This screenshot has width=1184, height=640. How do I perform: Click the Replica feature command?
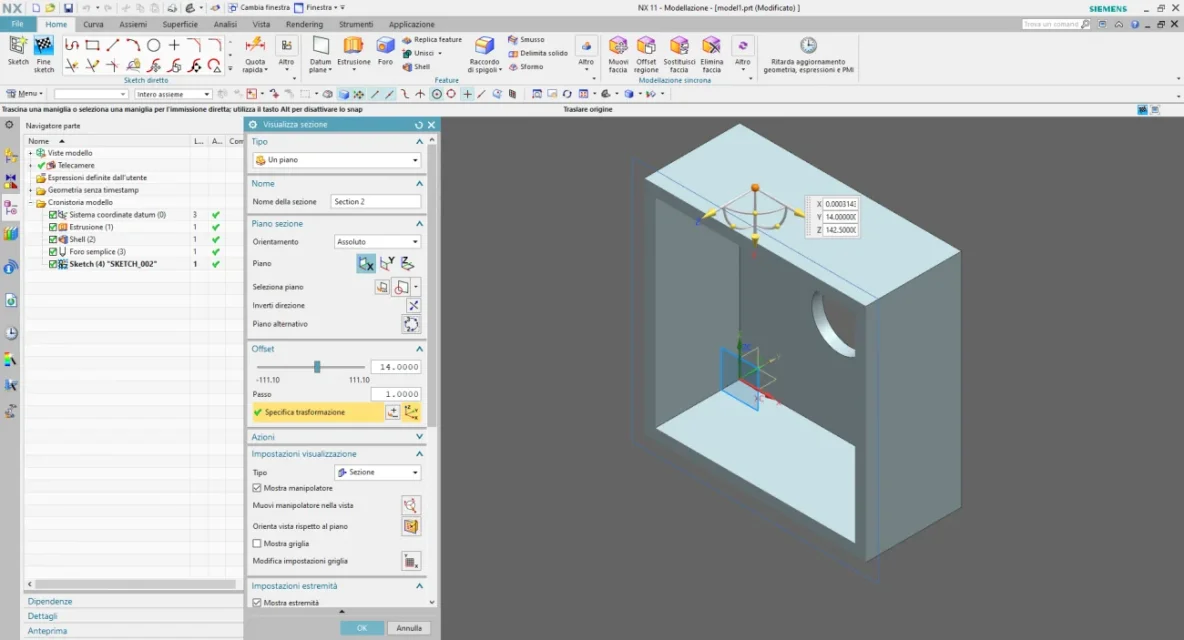(432, 39)
